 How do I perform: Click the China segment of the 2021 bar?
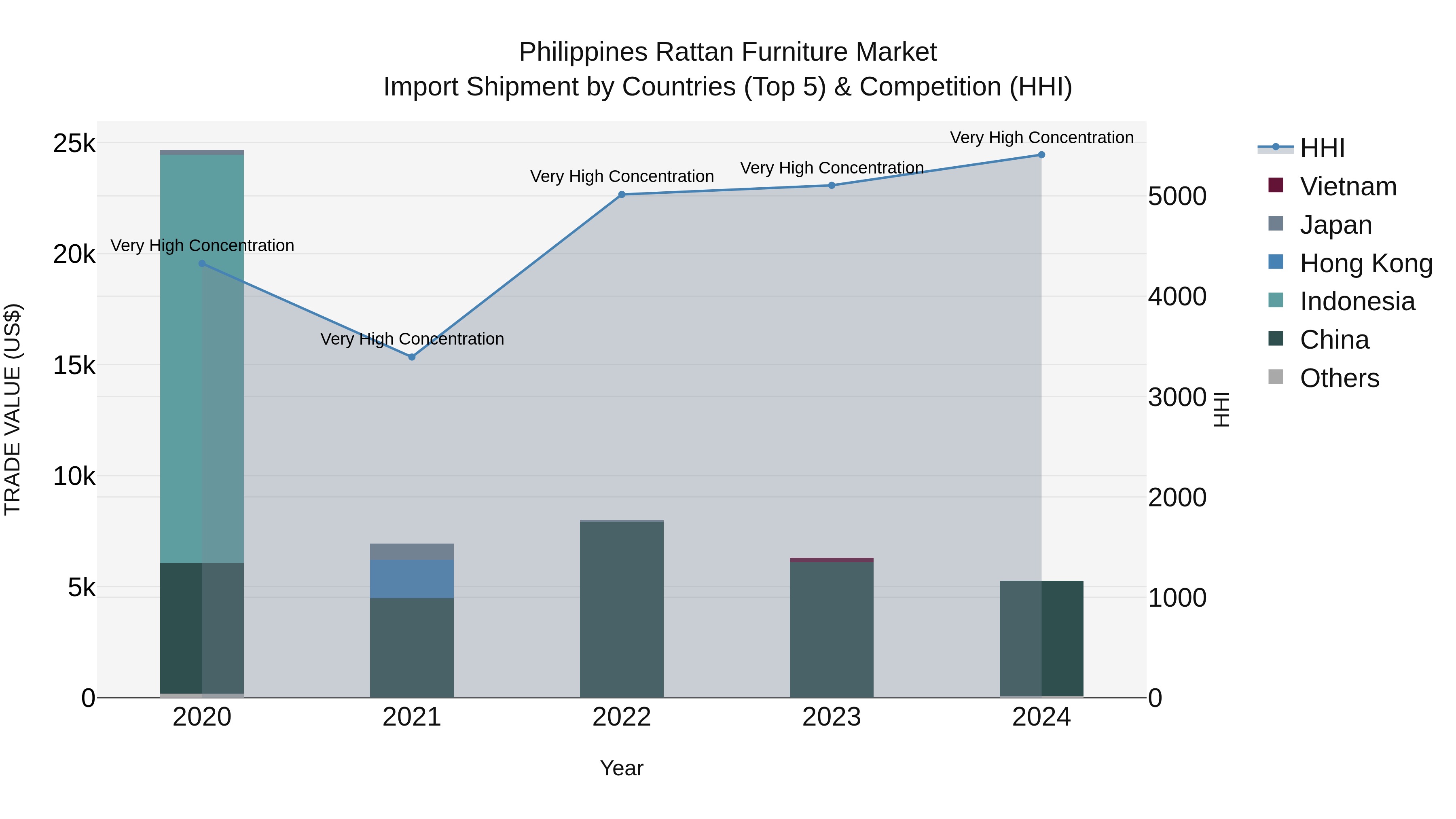coord(412,648)
